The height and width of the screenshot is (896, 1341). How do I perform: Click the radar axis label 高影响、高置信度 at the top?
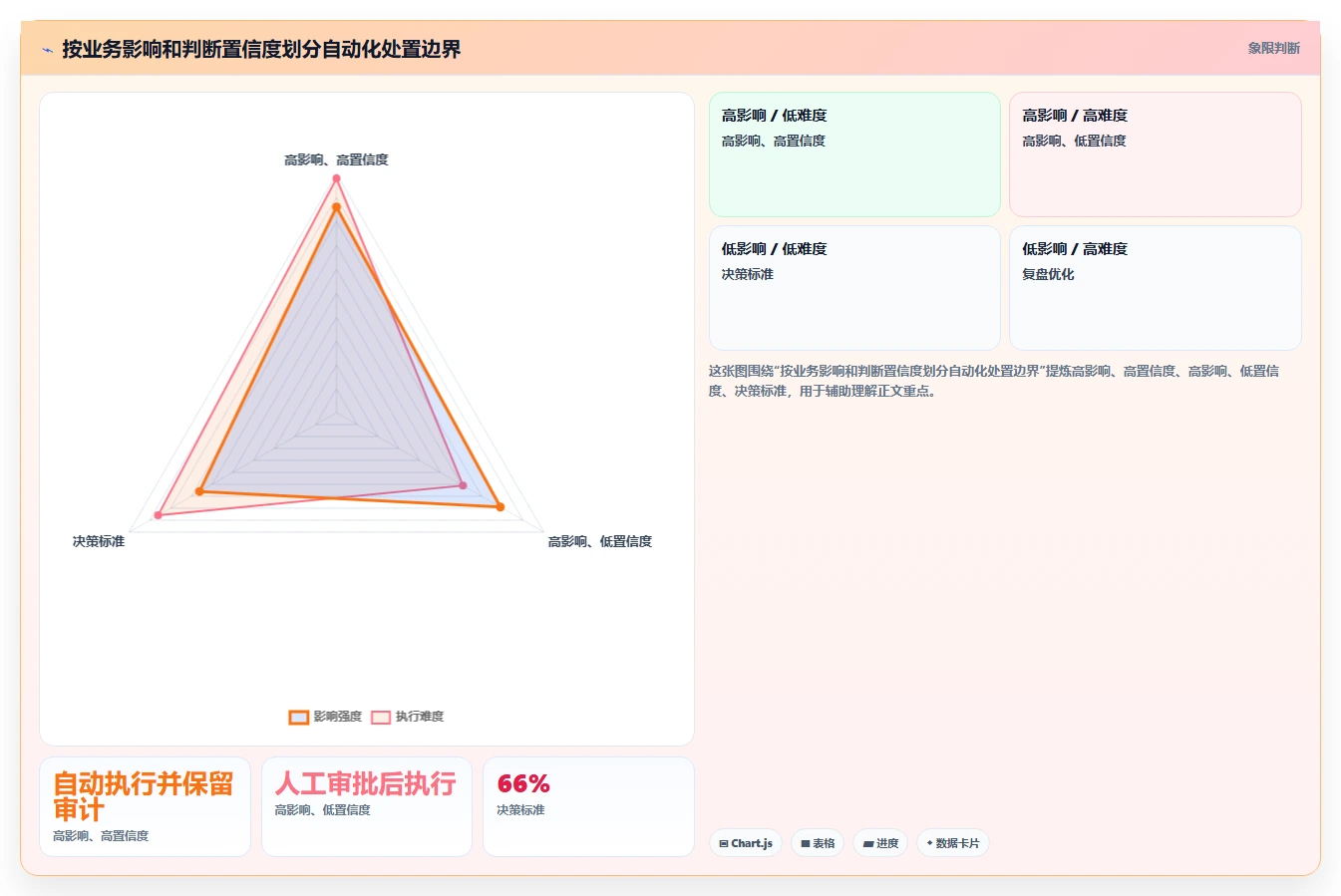point(336,159)
